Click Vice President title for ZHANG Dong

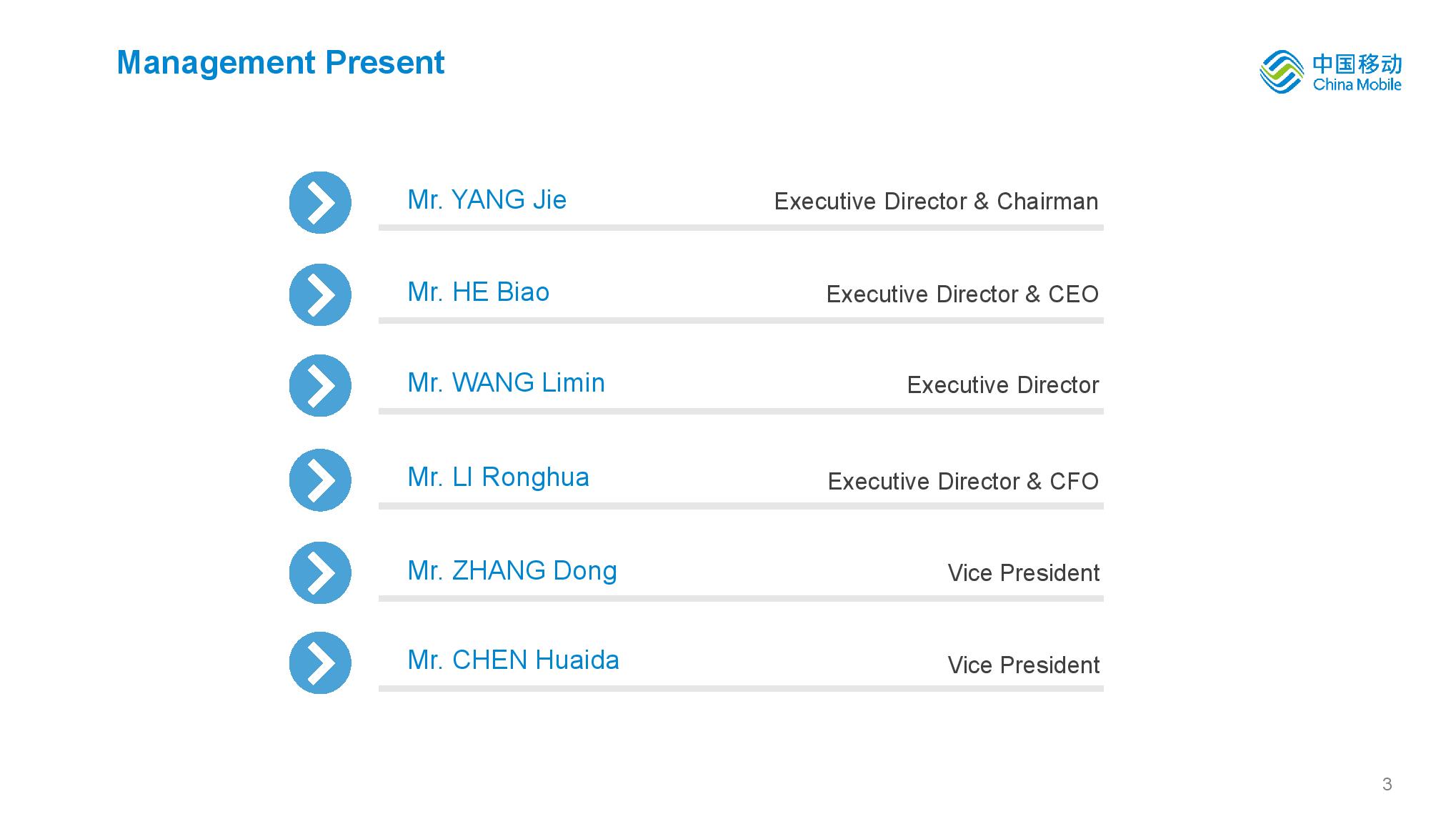coord(1023,573)
